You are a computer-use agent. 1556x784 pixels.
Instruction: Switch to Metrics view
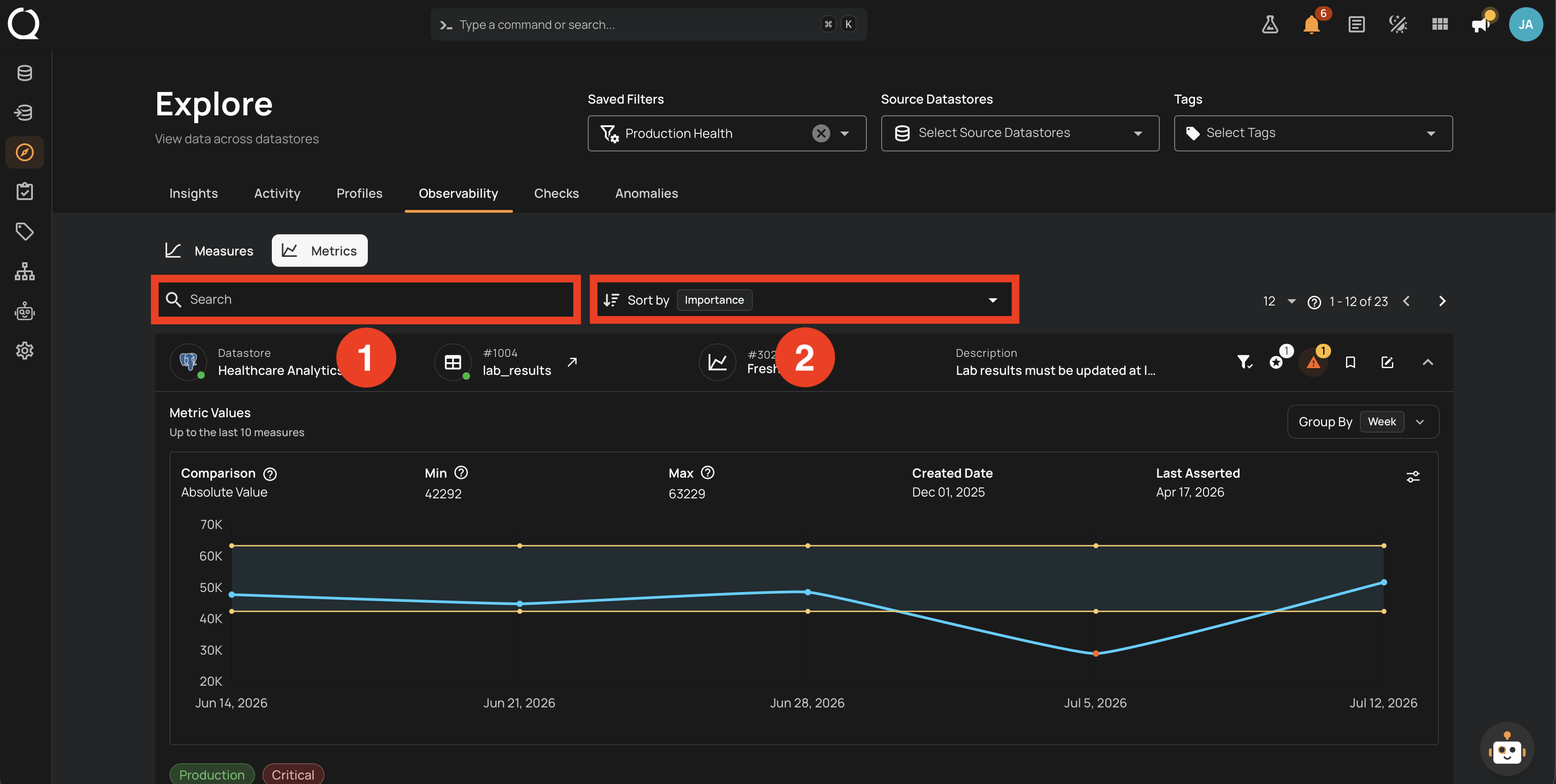tap(320, 251)
